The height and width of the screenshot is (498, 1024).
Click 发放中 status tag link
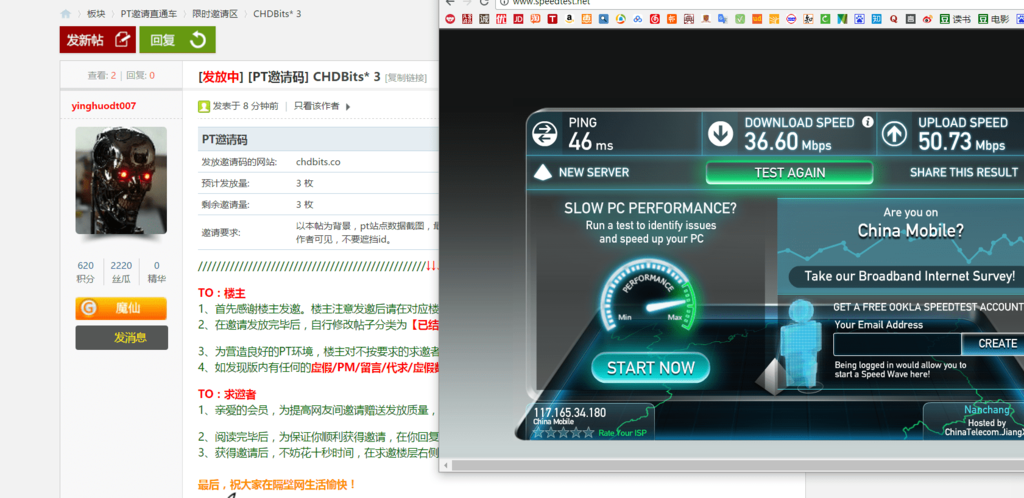click(x=221, y=77)
